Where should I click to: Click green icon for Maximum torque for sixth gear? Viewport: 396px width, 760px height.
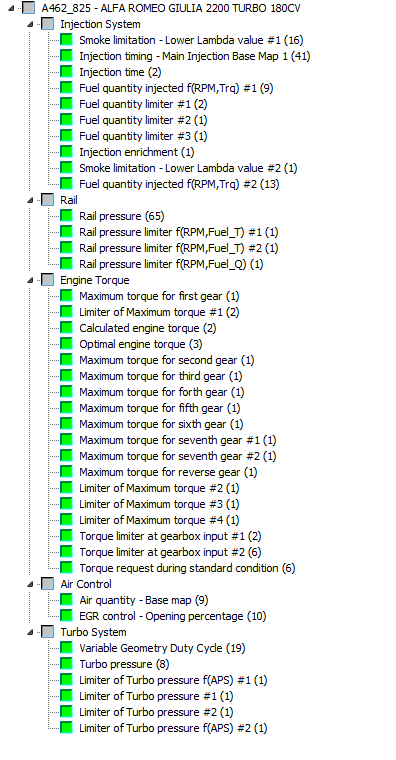pos(66,424)
